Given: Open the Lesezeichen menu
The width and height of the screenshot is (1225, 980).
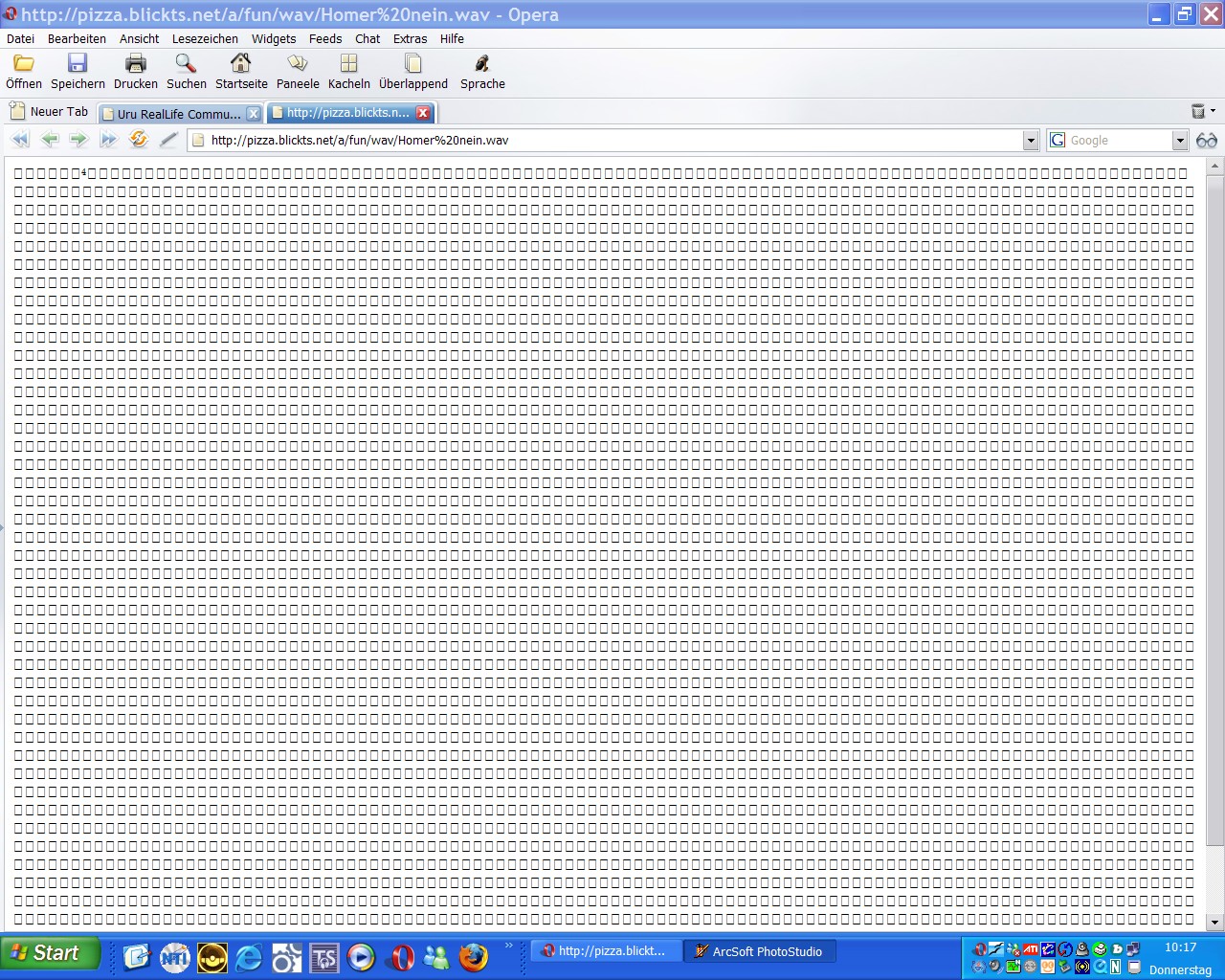Looking at the screenshot, I should point(205,39).
